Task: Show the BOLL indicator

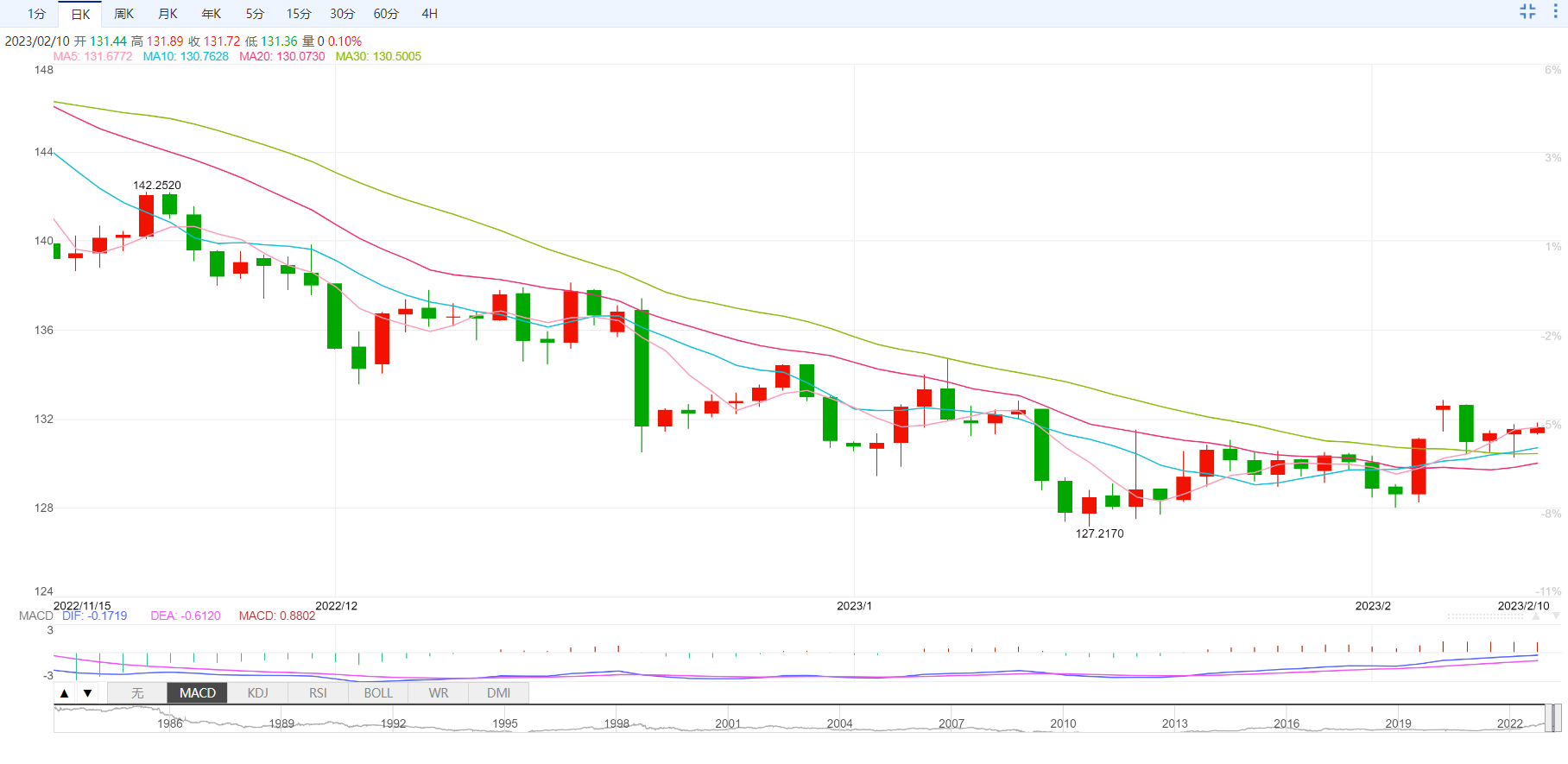Action: click(378, 693)
